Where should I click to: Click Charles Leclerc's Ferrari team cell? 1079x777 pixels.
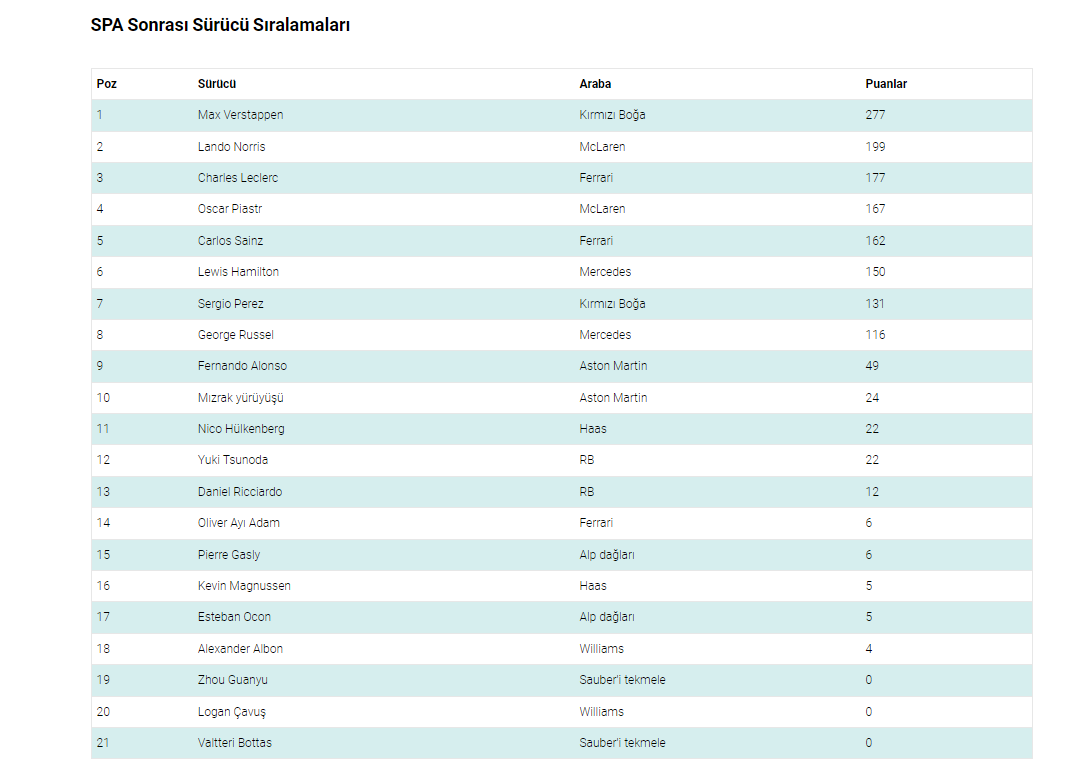coord(596,178)
